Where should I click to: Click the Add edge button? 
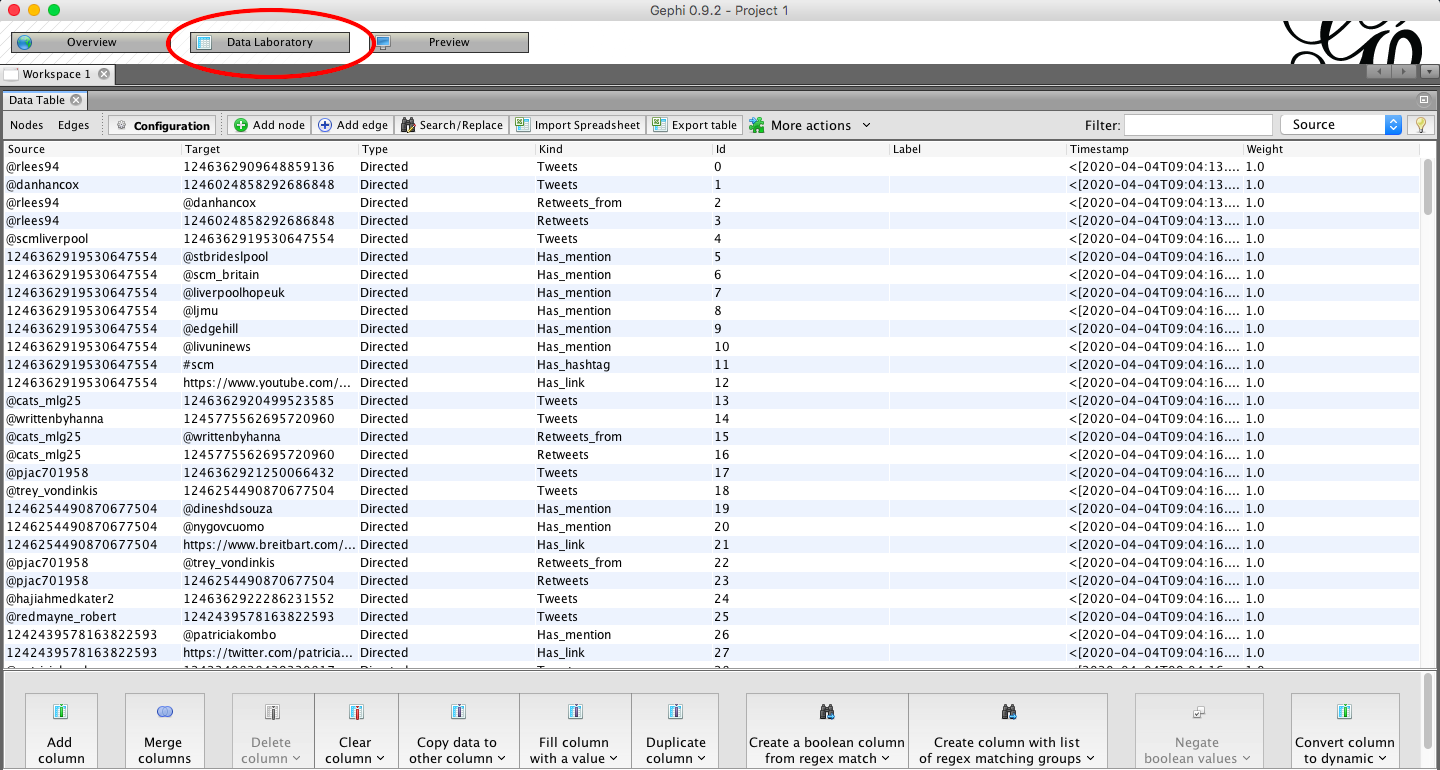point(353,125)
